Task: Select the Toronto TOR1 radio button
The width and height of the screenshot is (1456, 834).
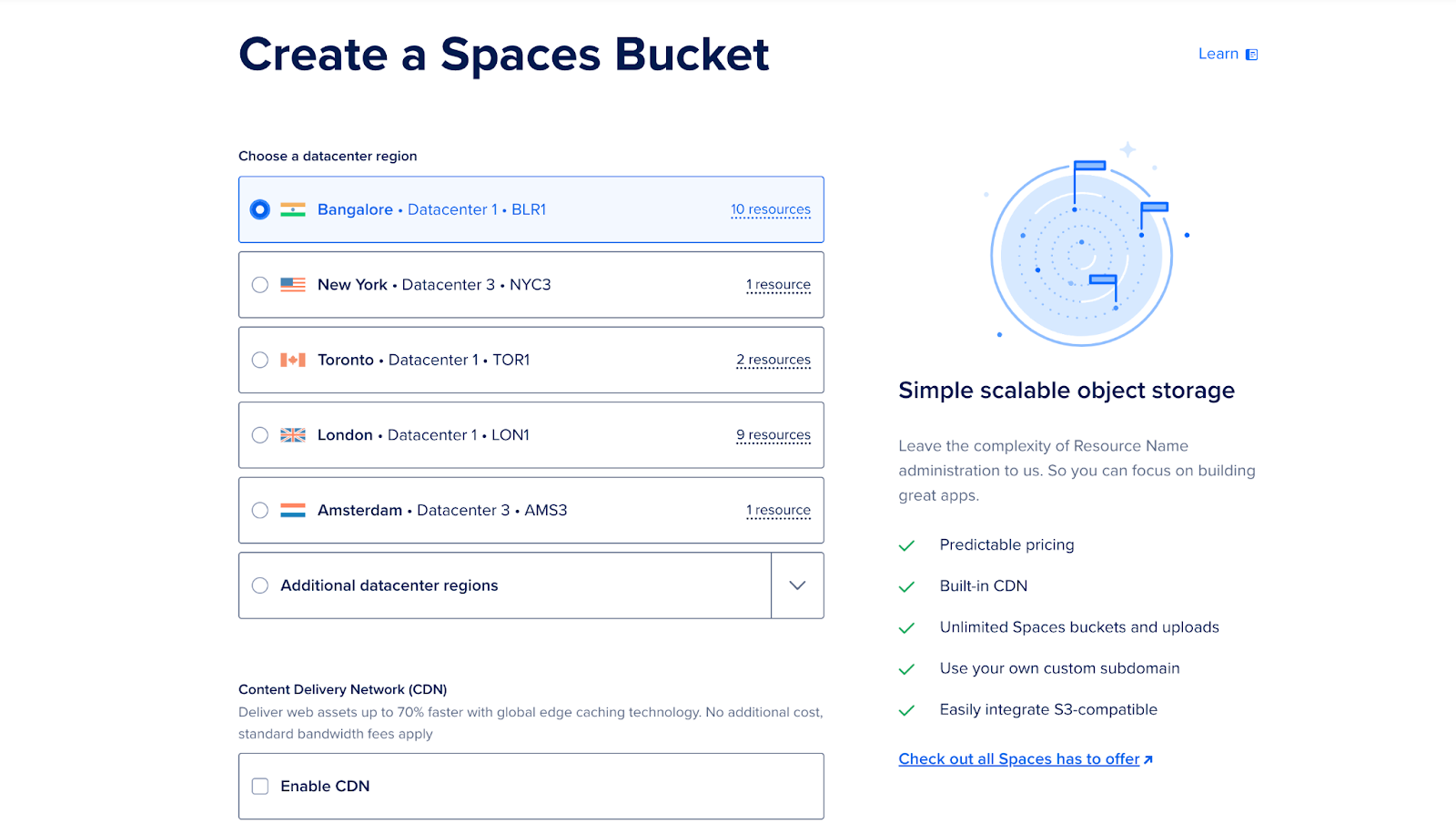Action: tap(260, 361)
